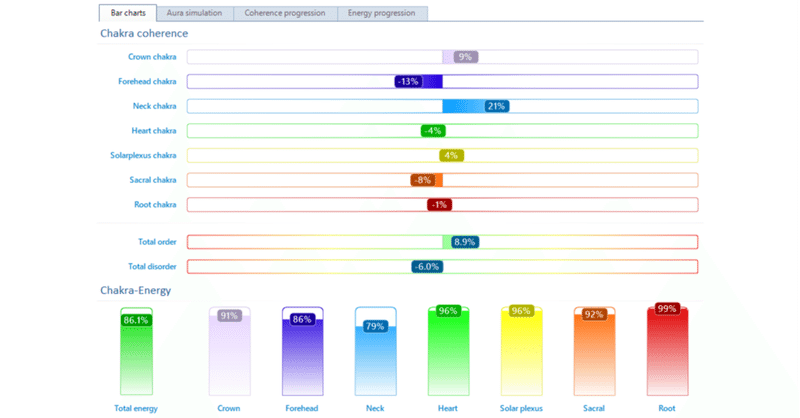Select the Total order label
Image resolution: width=800 pixels, height=418 pixels.
(157, 241)
